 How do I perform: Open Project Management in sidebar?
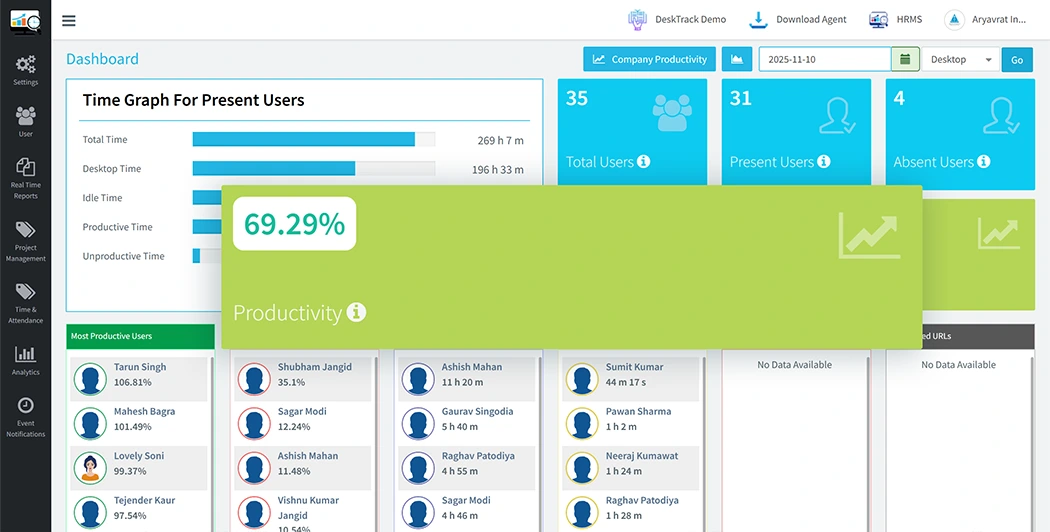(25, 241)
